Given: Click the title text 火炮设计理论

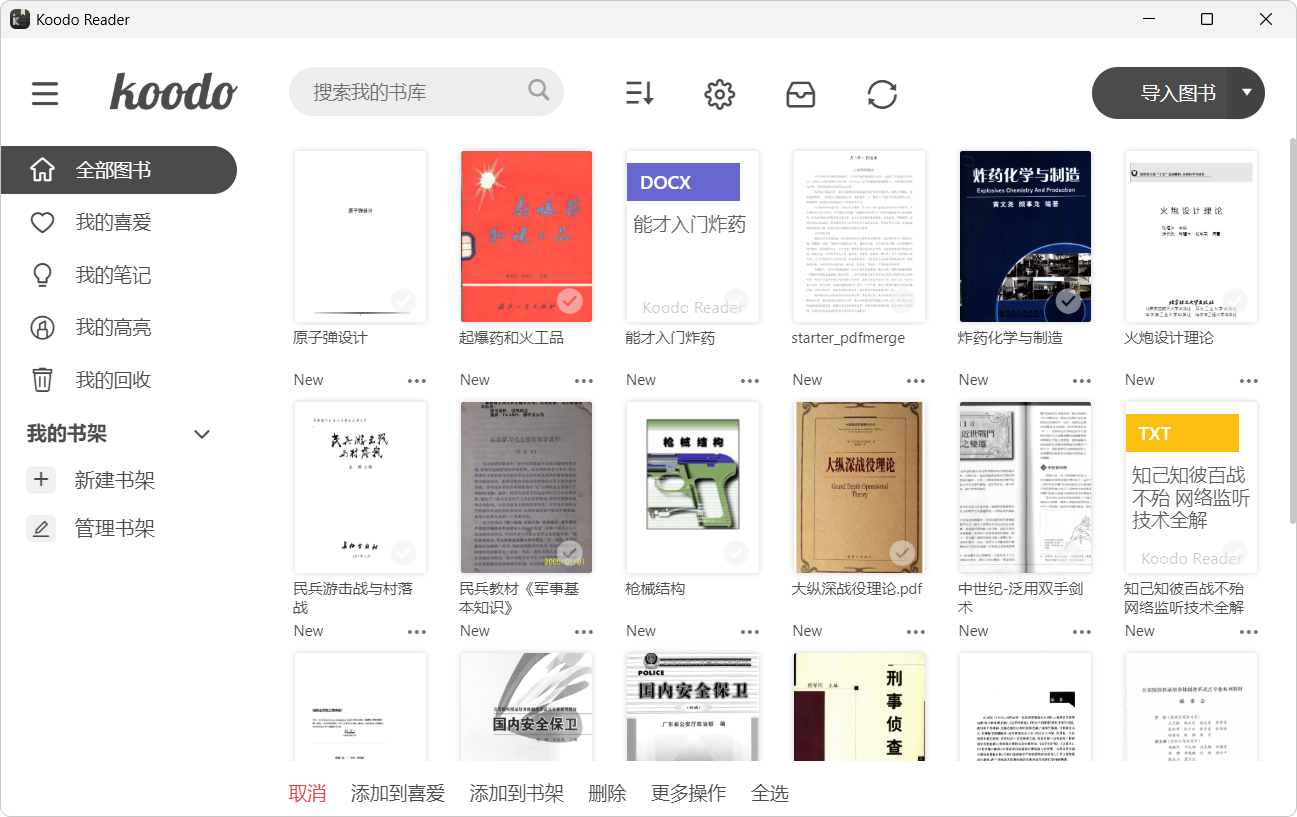Looking at the screenshot, I should [1169, 338].
